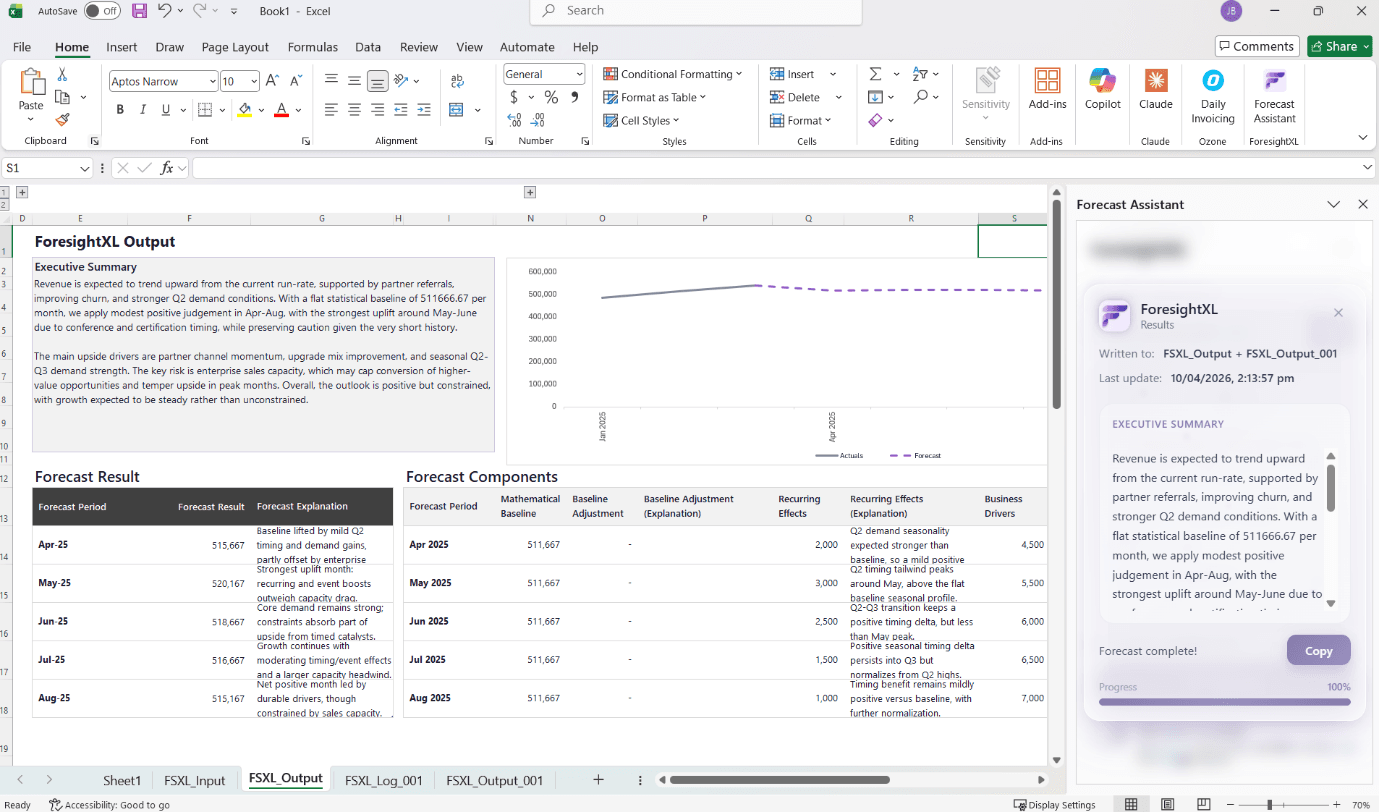Screen dimensions: 1379x812
Task: Expand the font name dropdown
Action: coord(212,82)
